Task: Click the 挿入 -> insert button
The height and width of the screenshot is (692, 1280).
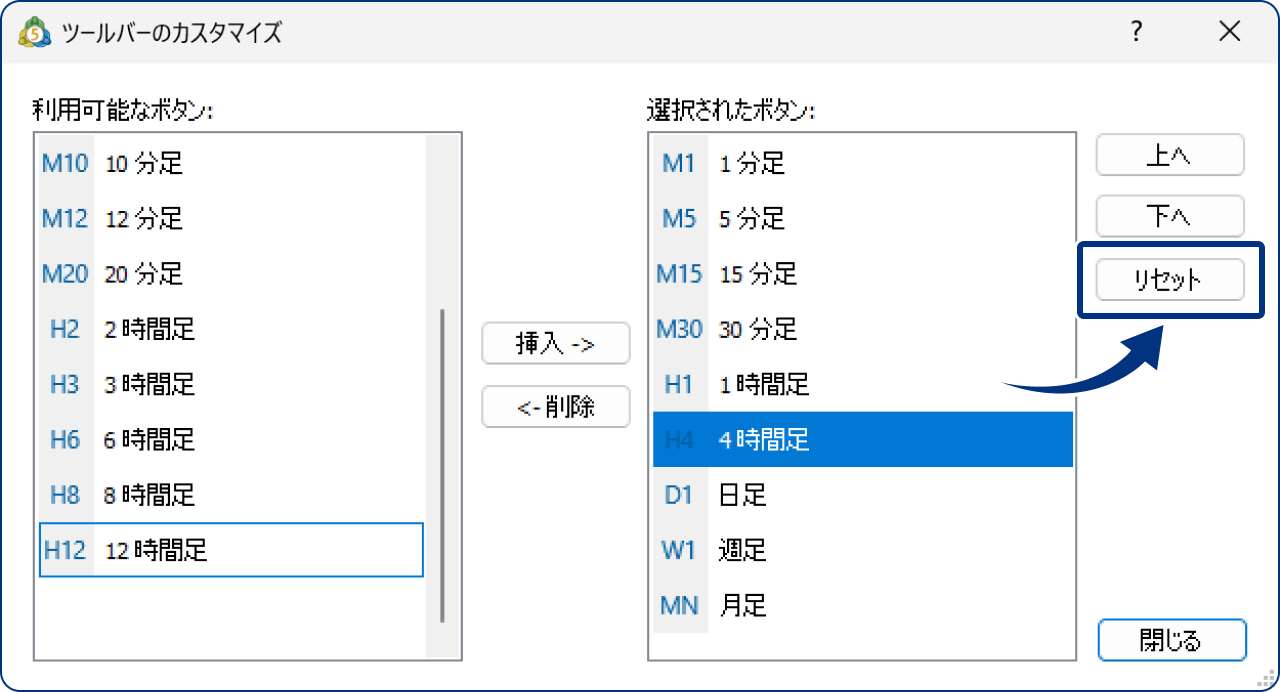Action: pos(556,343)
